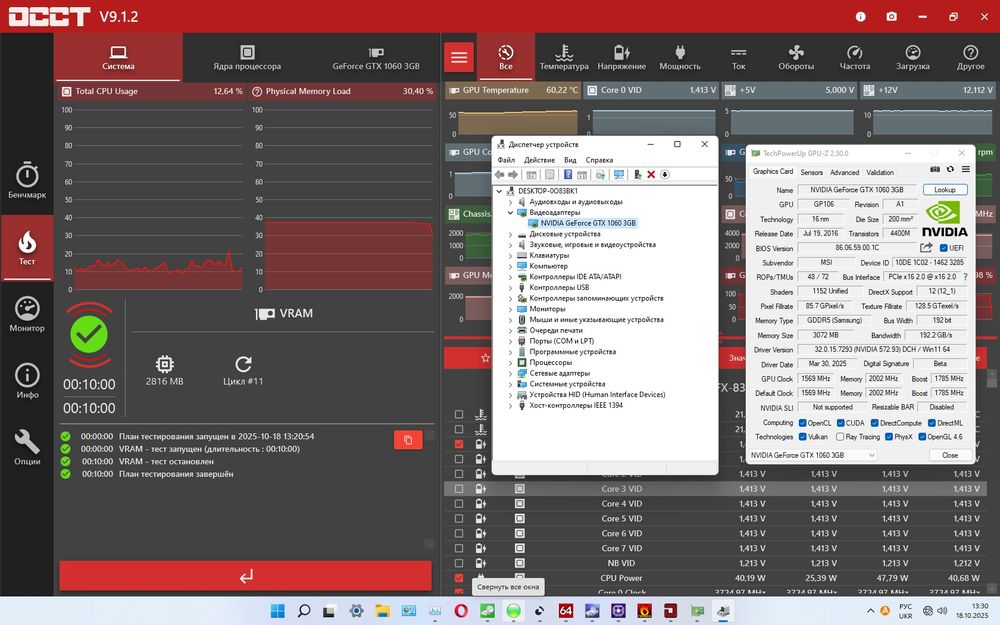Open Windows Start menu
The height and width of the screenshot is (625, 1000).
pyautogui.click(x=278, y=611)
